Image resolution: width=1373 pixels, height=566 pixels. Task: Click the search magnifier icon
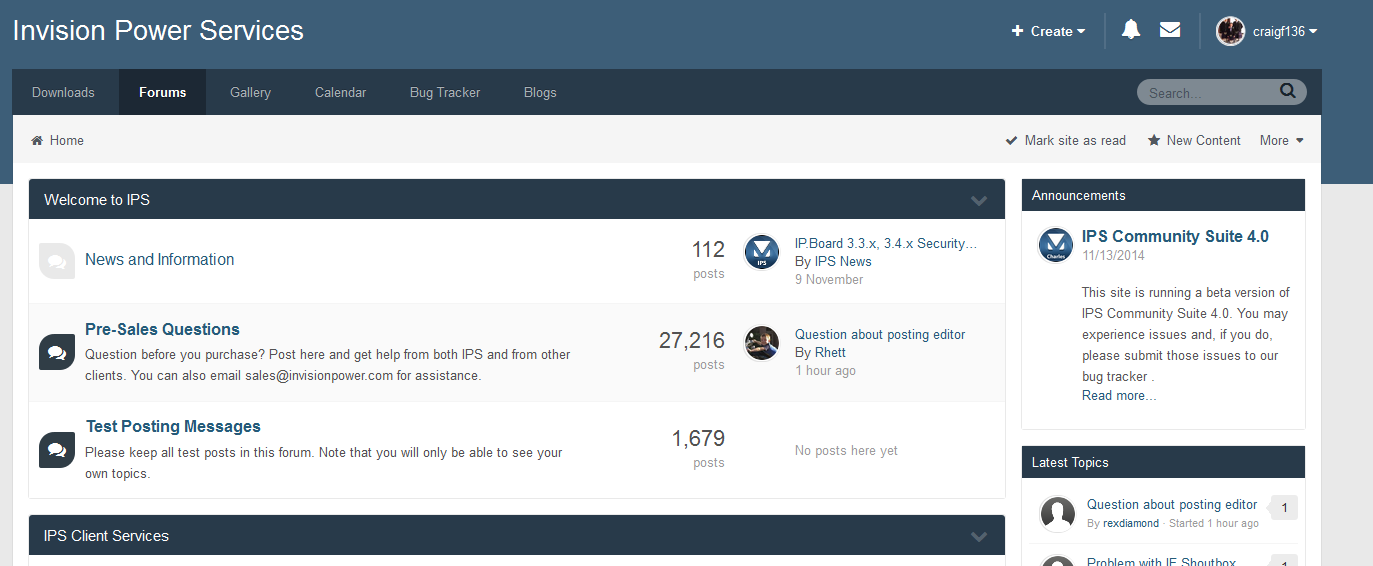coord(1288,91)
